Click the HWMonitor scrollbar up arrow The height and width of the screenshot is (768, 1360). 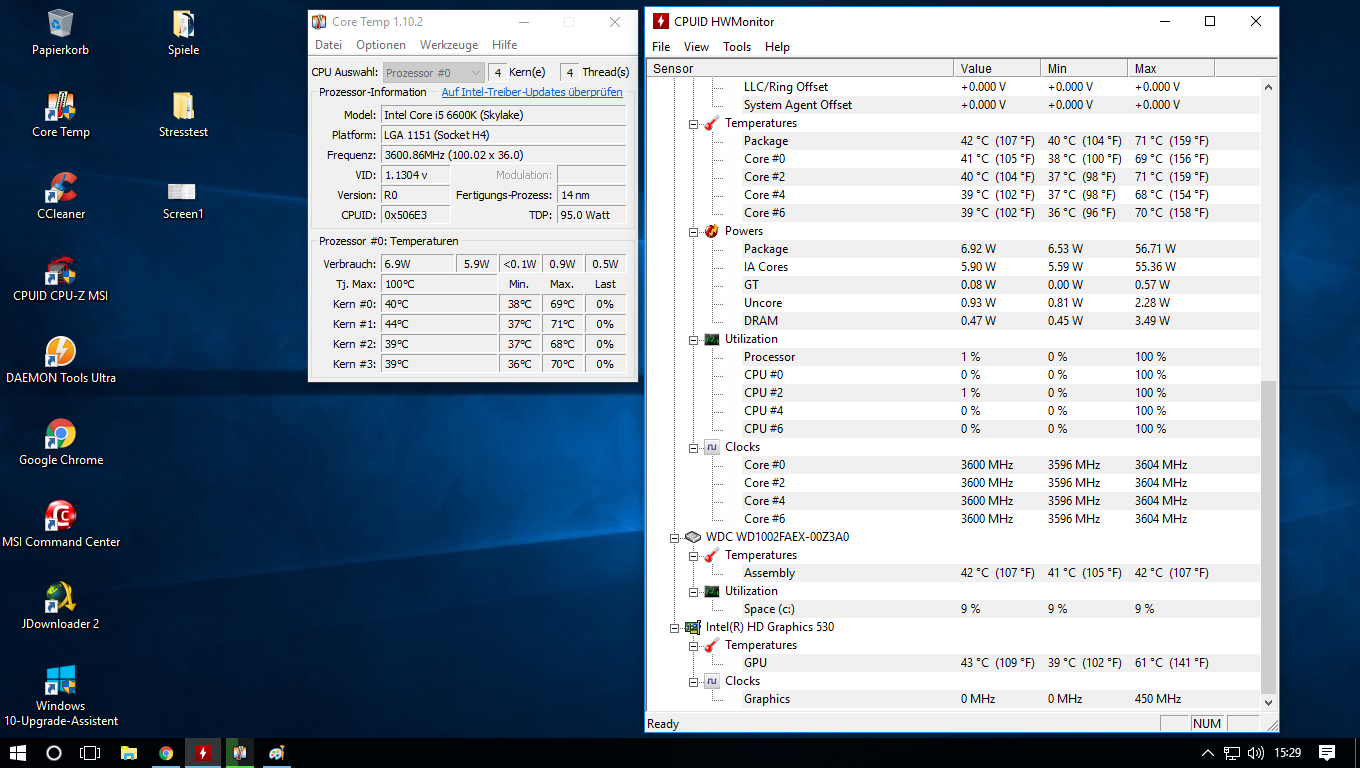tap(1269, 87)
